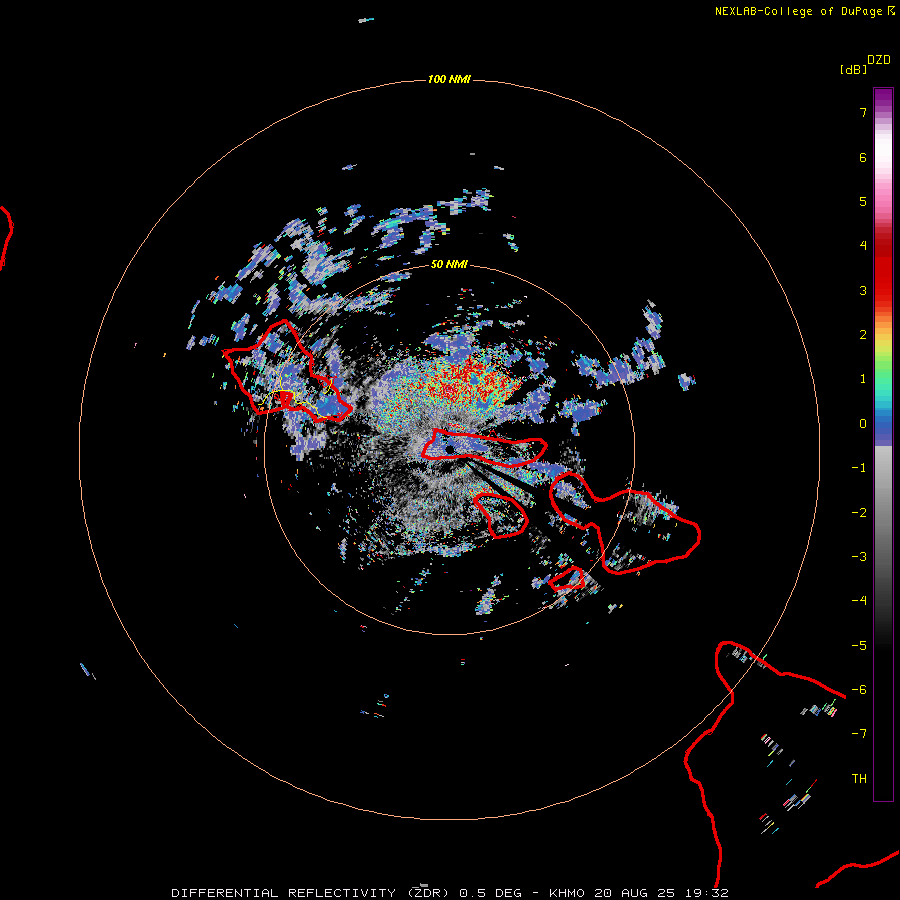Click the 19:32 timestamp in footer
Viewport: 900px width, 900px height.
[x=707, y=893]
